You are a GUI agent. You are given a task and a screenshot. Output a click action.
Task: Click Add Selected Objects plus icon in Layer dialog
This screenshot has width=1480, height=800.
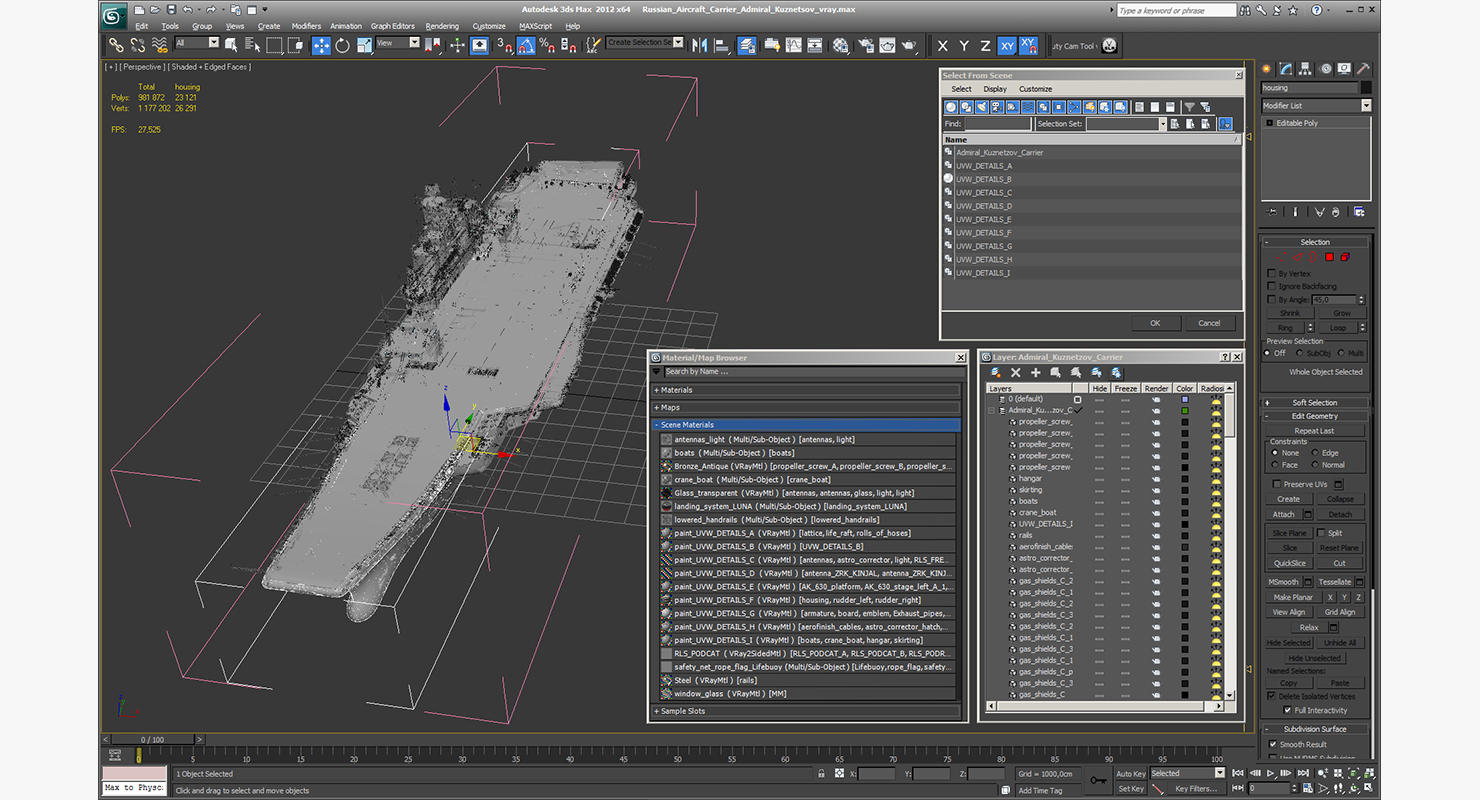click(1036, 373)
